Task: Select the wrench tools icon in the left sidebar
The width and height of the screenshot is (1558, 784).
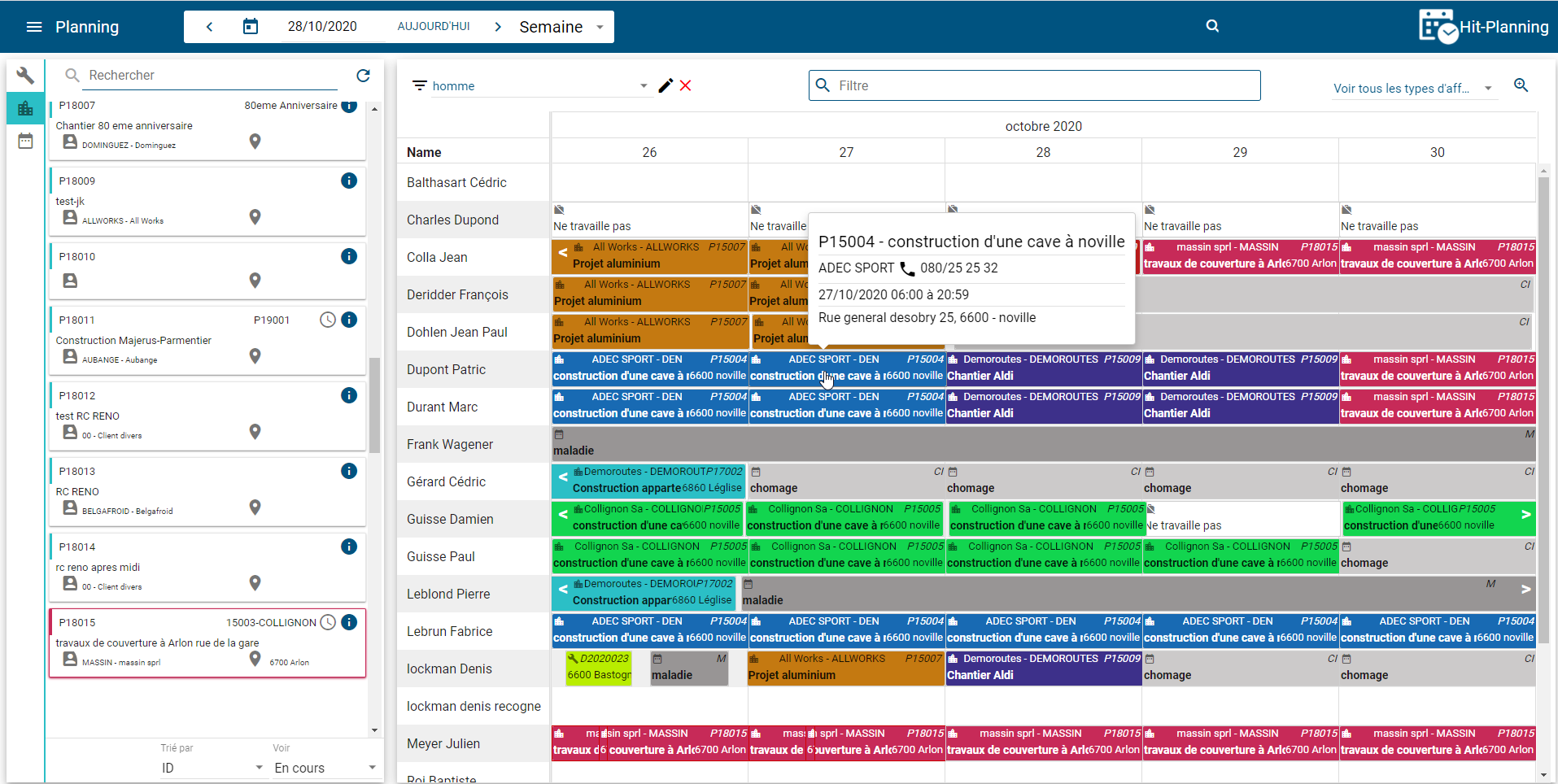Action: click(25, 75)
